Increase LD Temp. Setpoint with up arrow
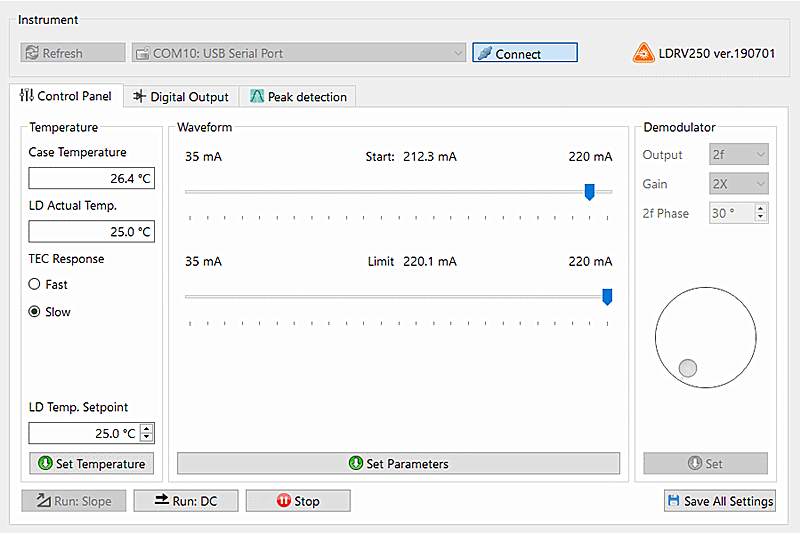The width and height of the screenshot is (800, 533). pos(147,428)
